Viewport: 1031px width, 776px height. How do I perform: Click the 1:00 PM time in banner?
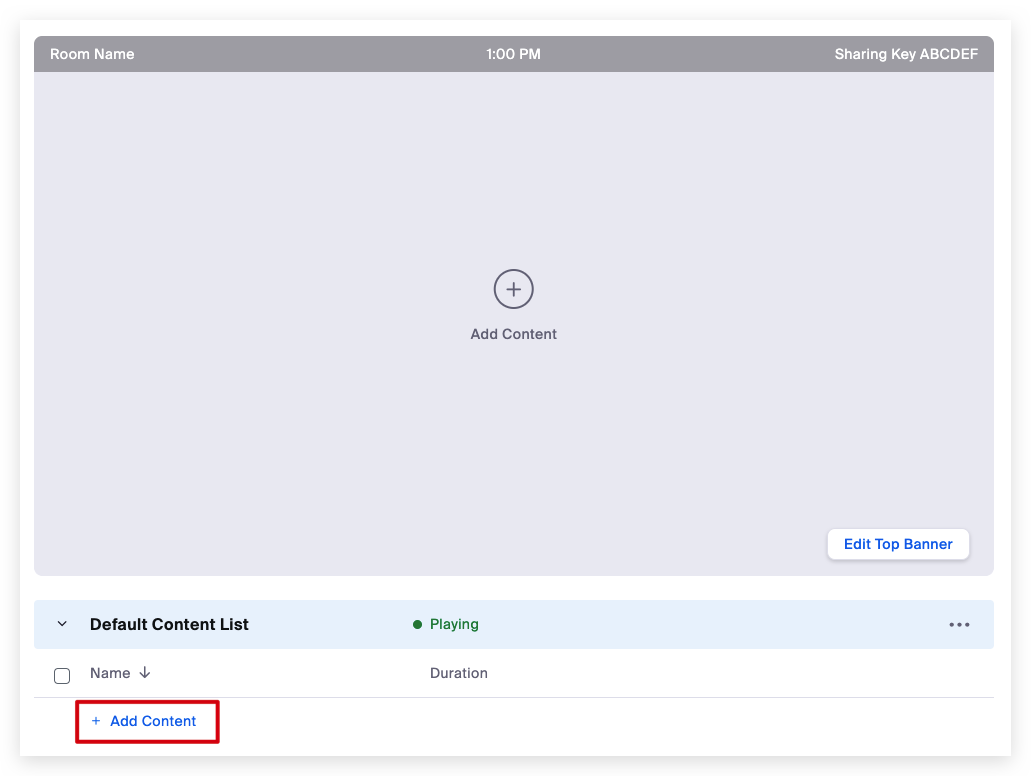tap(513, 54)
